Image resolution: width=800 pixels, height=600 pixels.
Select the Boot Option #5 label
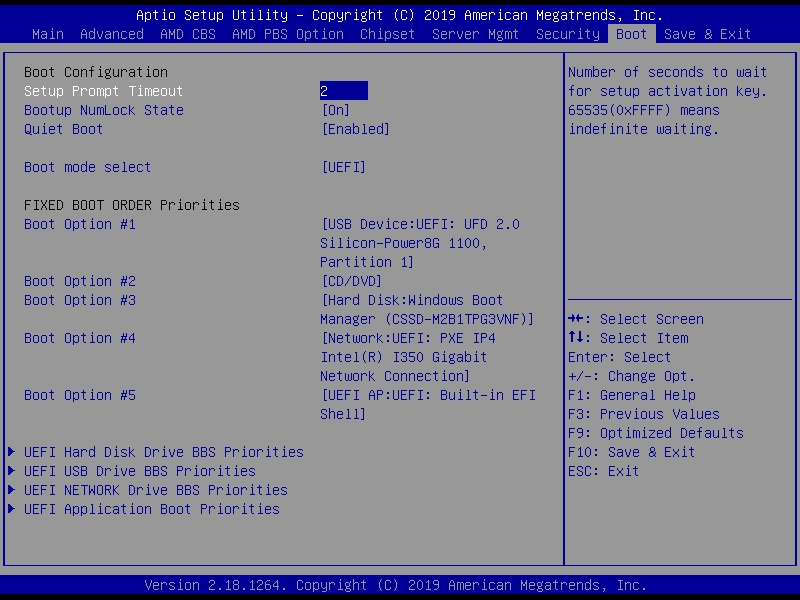[x=80, y=395]
